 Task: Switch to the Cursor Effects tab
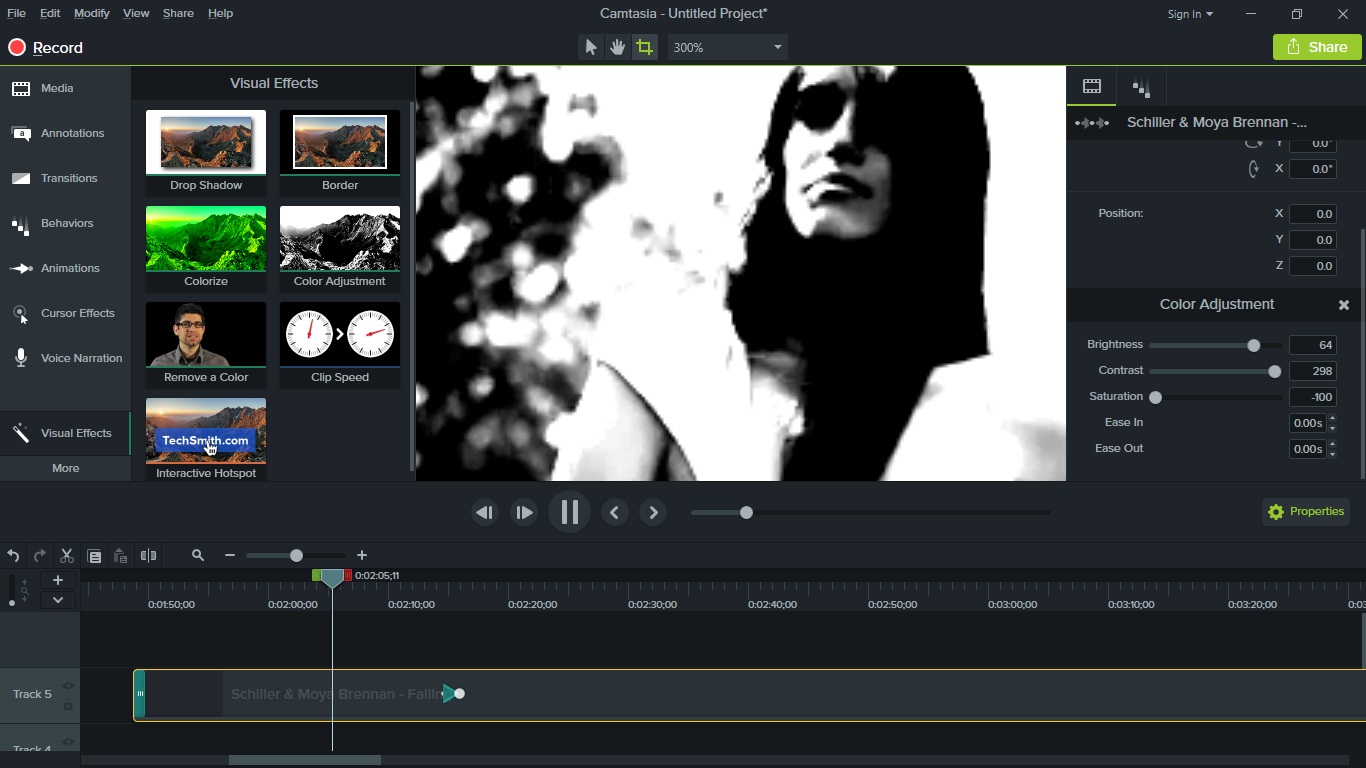(x=65, y=313)
